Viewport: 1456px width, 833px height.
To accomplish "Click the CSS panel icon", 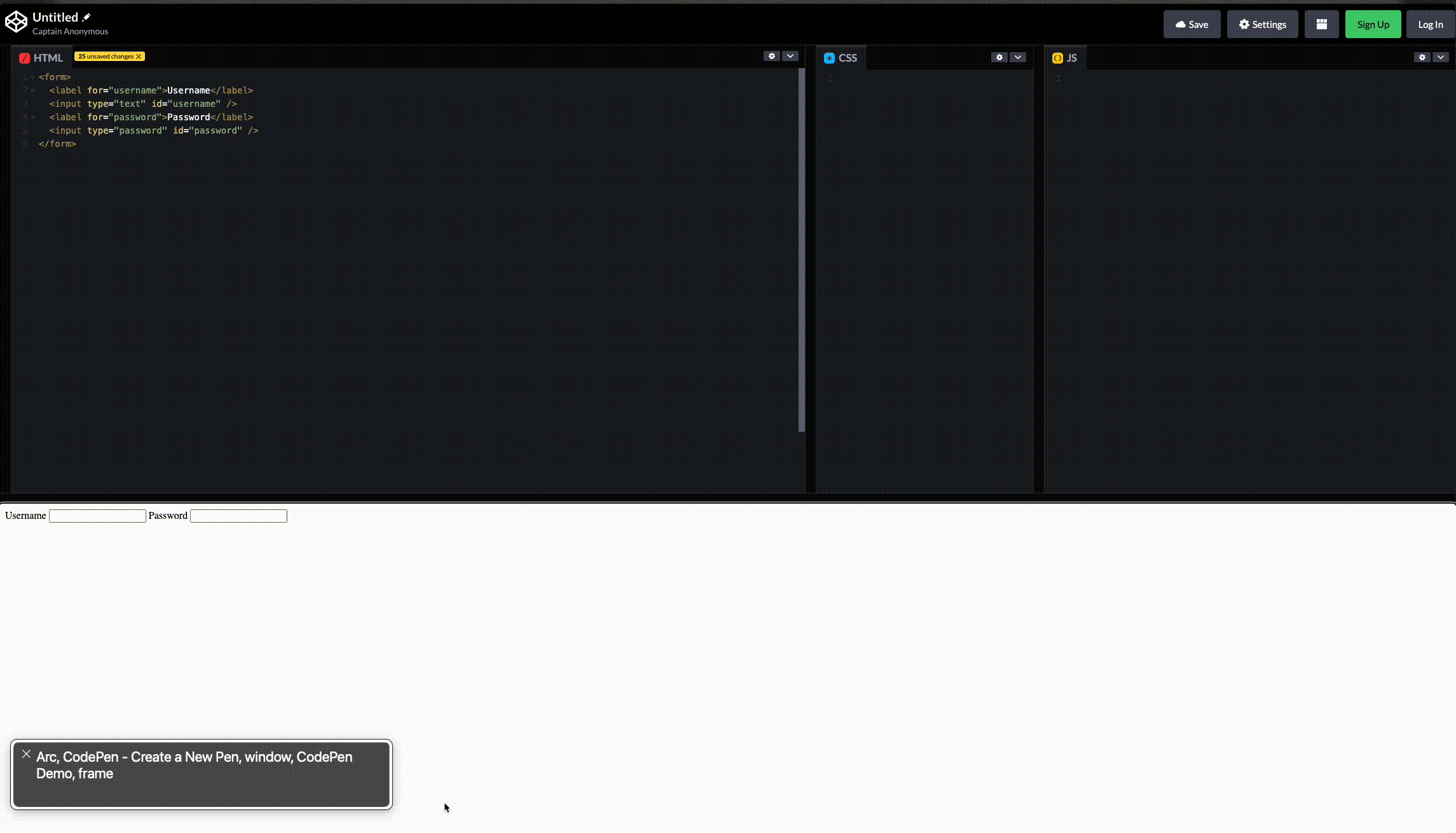I will [x=830, y=58].
